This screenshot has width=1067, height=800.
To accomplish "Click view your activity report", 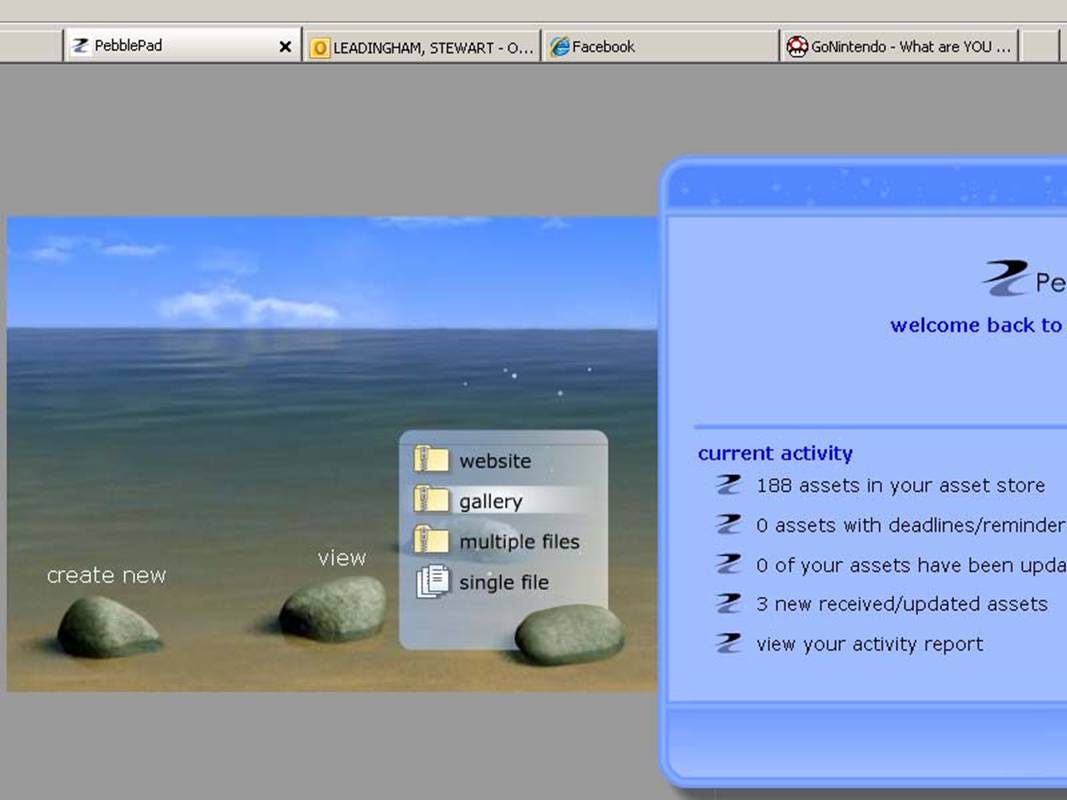I will (x=869, y=644).
